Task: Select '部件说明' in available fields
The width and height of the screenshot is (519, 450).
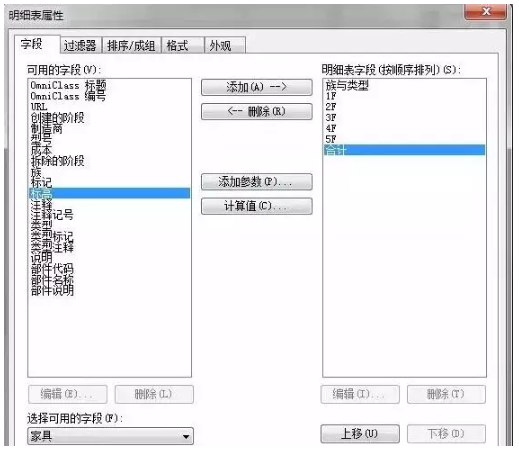Action: pyautogui.click(x=109, y=290)
